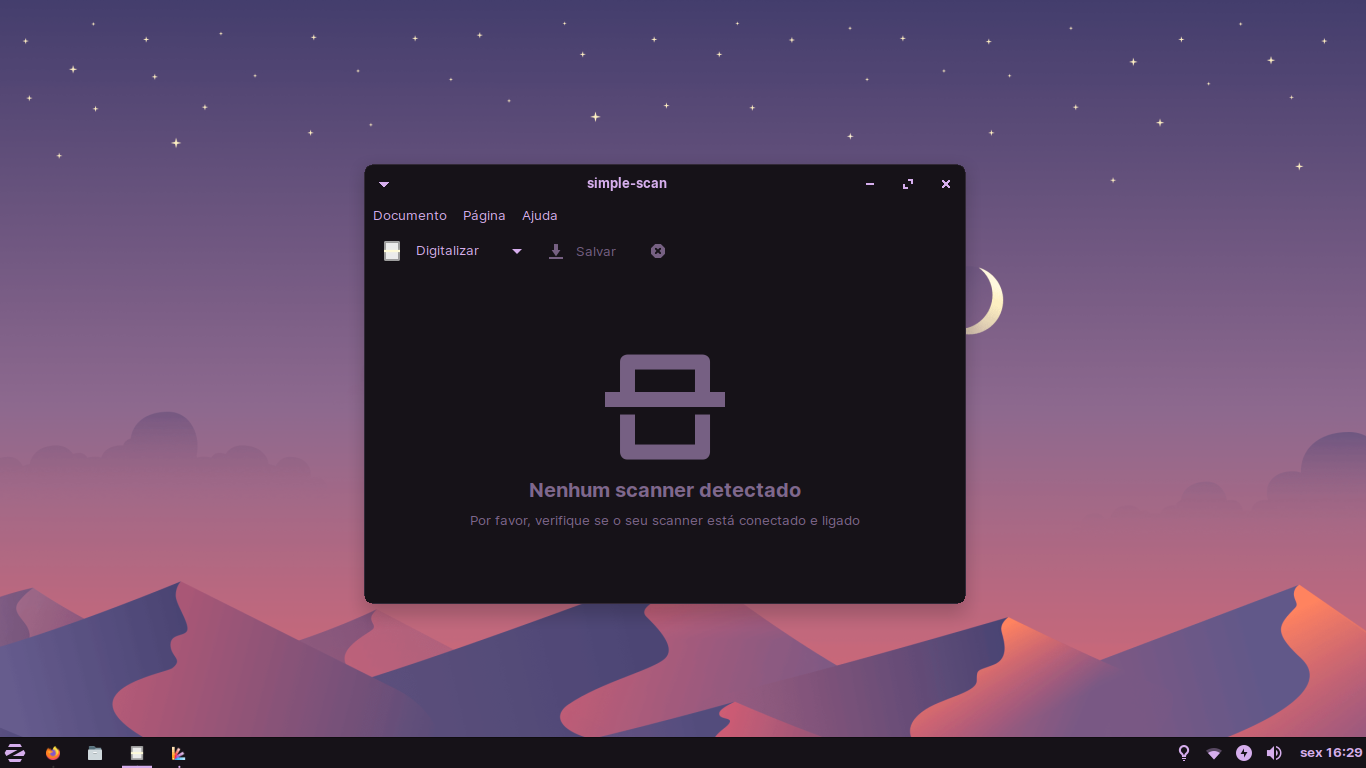Expand the Digitalizar options dropdown arrow

click(517, 251)
